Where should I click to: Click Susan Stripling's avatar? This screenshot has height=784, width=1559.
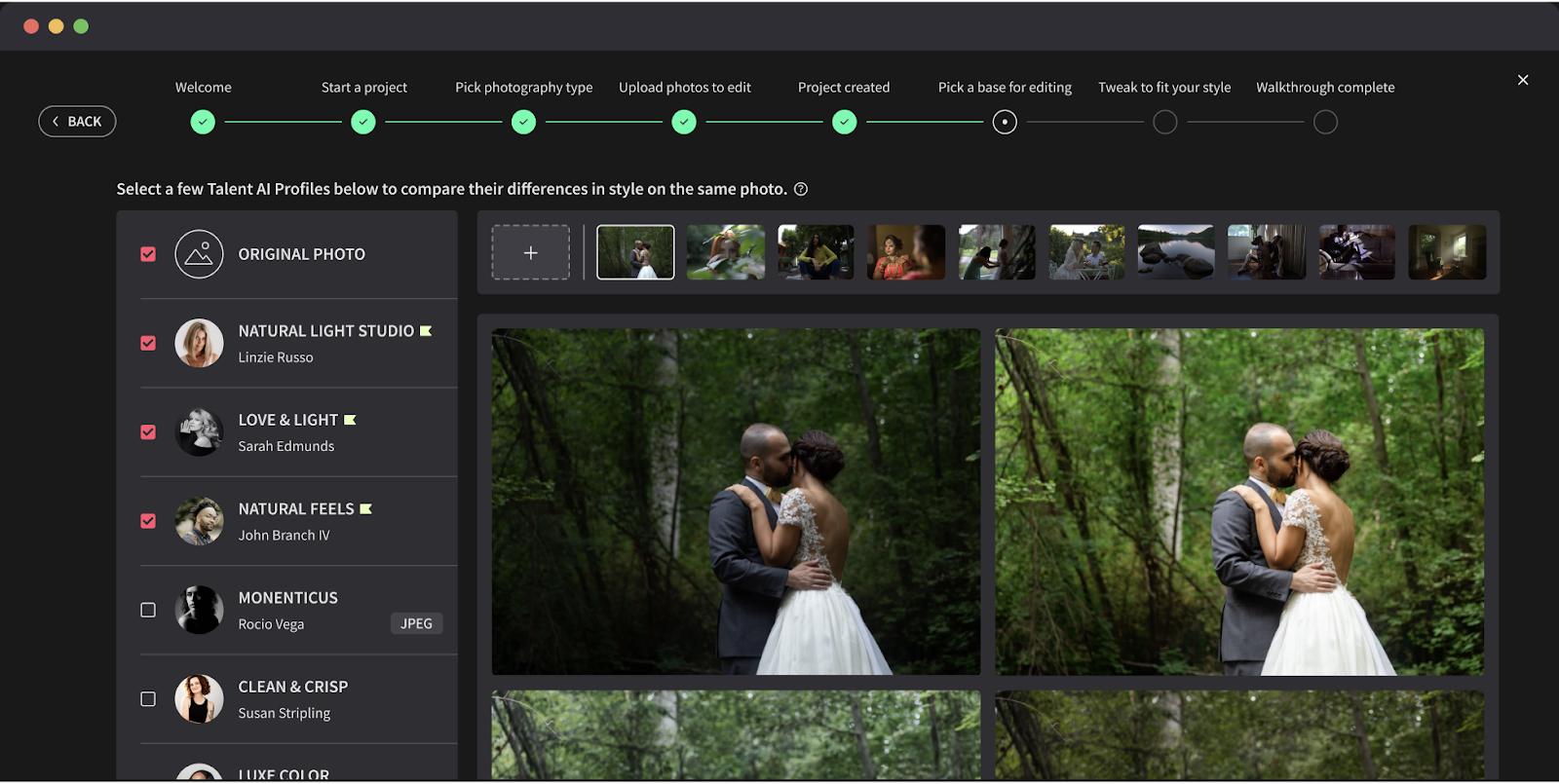(199, 699)
